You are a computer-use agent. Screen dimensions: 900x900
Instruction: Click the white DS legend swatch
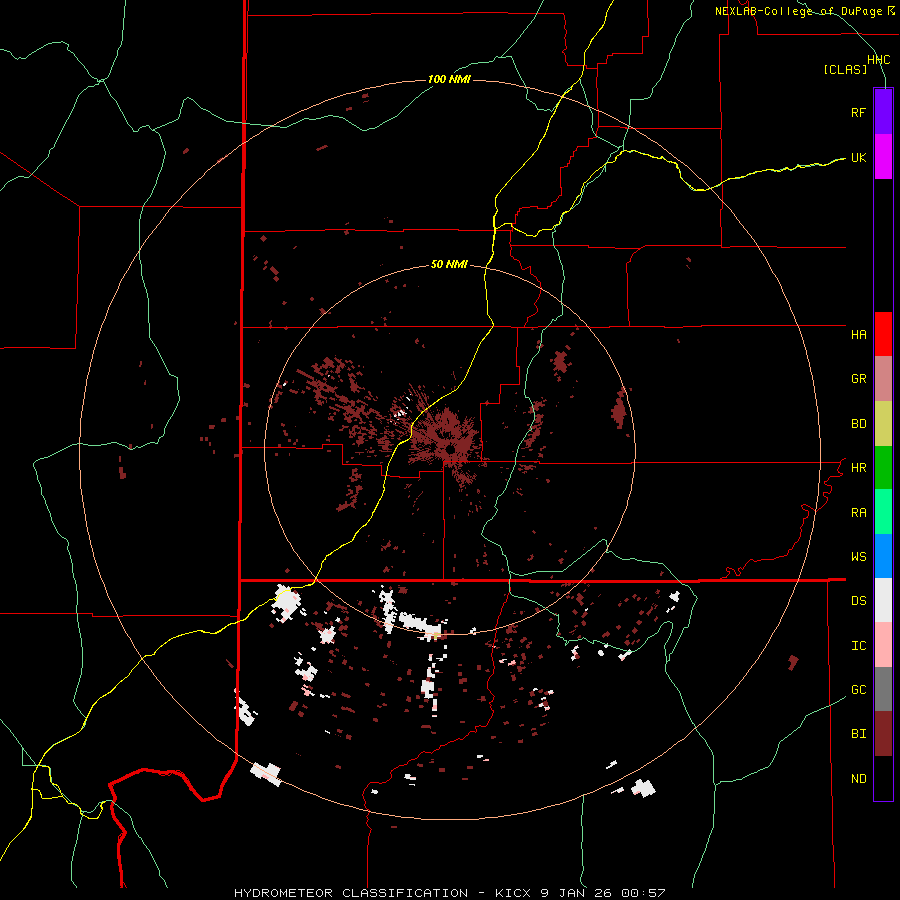pyautogui.click(x=883, y=600)
